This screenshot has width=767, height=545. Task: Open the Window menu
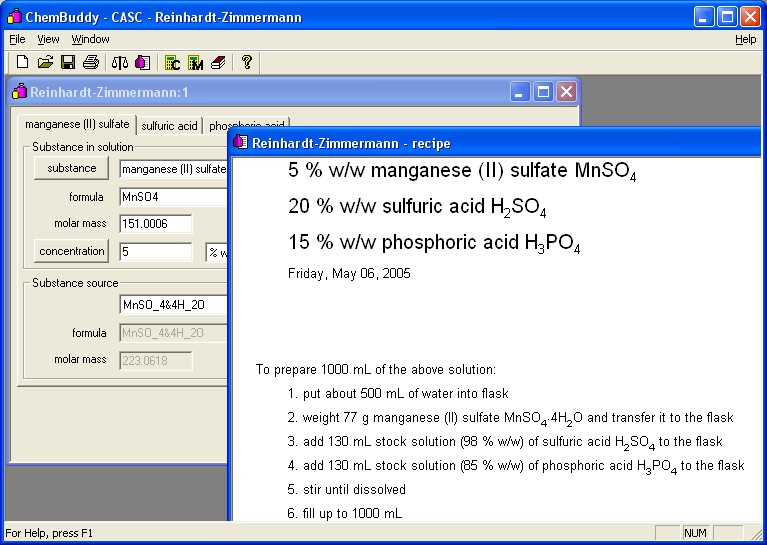[90, 39]
